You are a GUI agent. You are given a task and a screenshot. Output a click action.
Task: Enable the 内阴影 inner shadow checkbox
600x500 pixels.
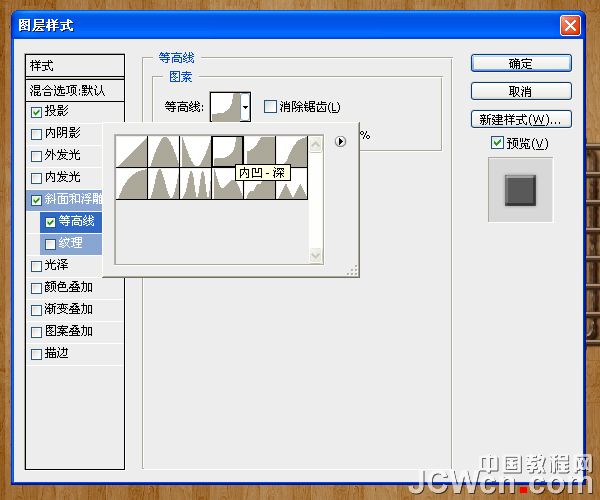pos(36,134)
